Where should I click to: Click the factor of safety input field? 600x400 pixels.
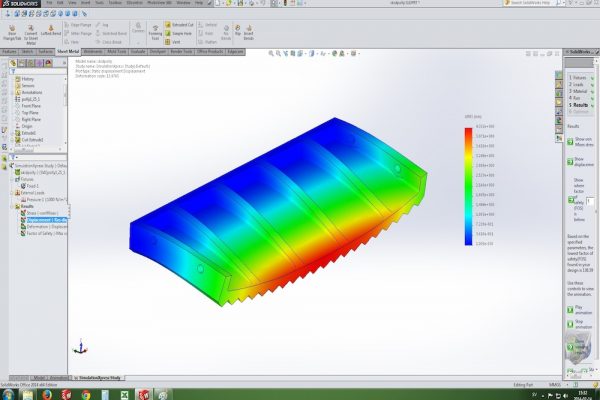tap(590, 202)
